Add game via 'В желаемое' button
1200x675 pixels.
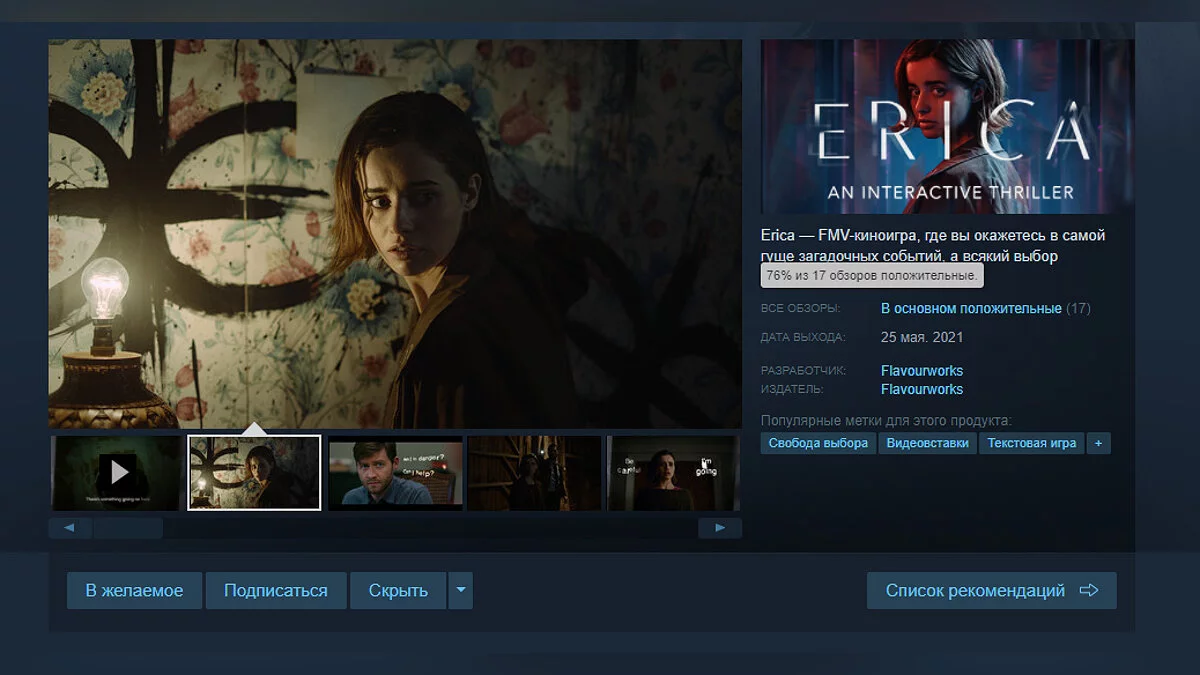point(134,591)
